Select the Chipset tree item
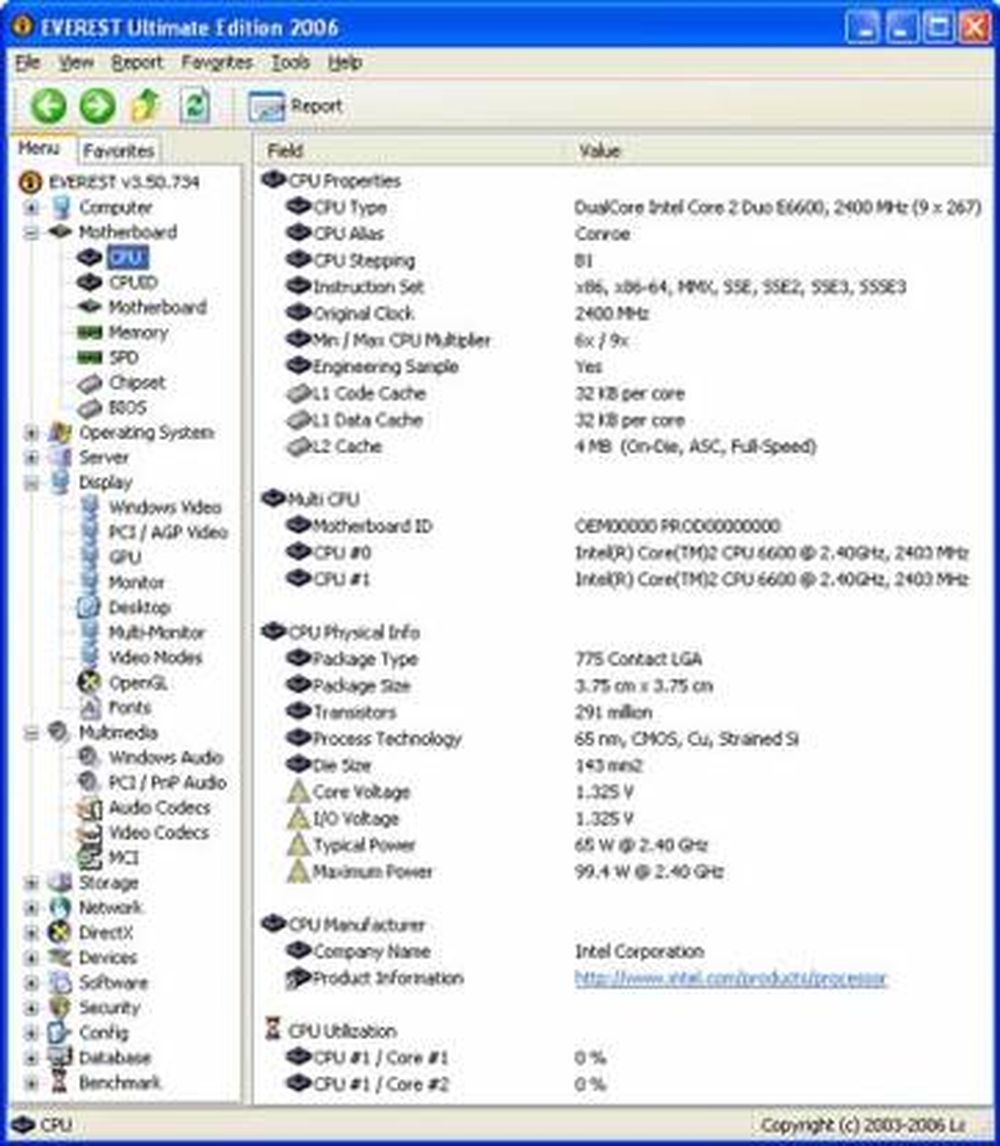This screenshot has height=1146, width=1000. tap(137, 382)
